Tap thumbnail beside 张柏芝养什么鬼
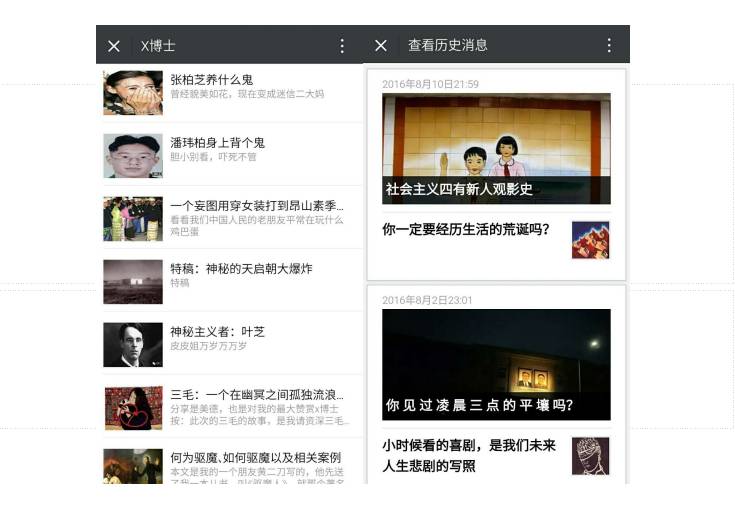Screen dimensions: 735x522 [133, 92]
